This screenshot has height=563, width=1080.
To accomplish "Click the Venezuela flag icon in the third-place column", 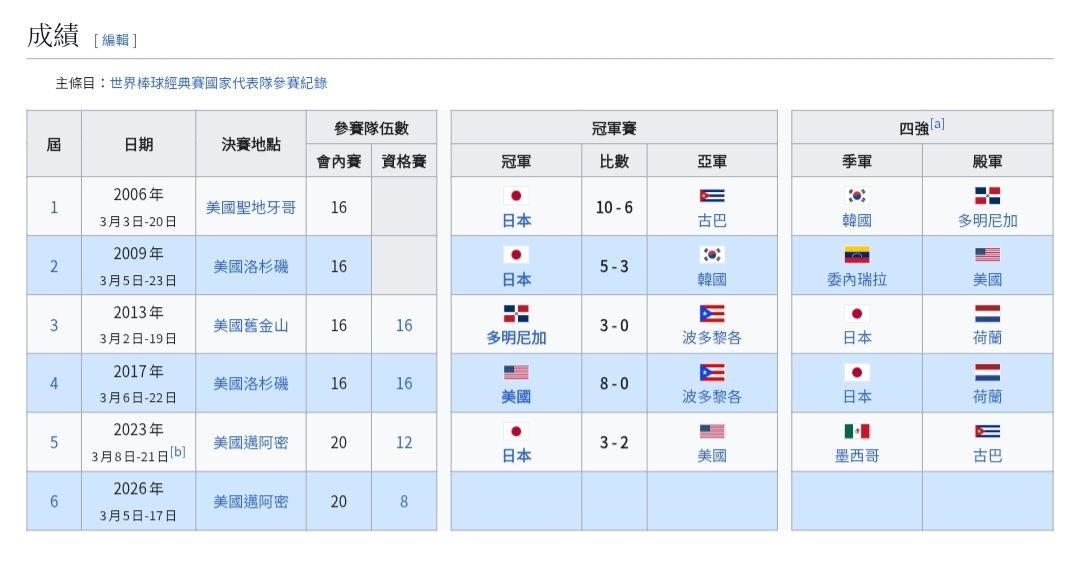I will [857, 255].
